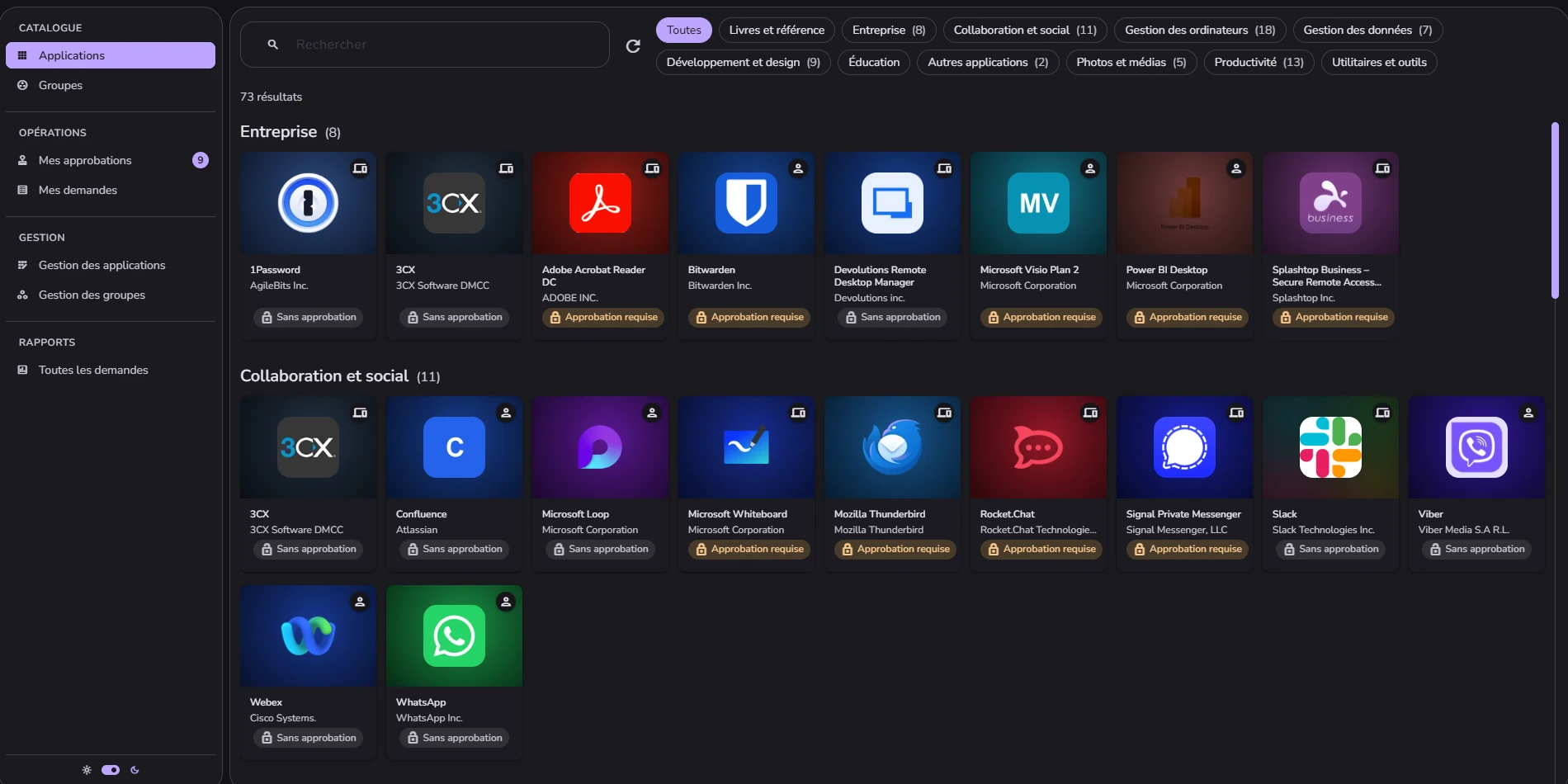Select the Toutes category filter
Image resolution: width=1568 pixels, height=784 pixels.
click(x=684, y=30)
